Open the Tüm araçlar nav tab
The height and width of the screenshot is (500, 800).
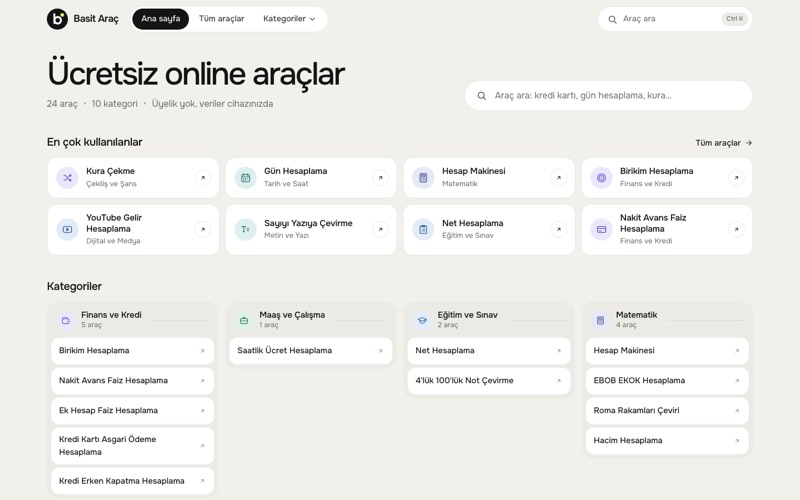tap(221, 19)
